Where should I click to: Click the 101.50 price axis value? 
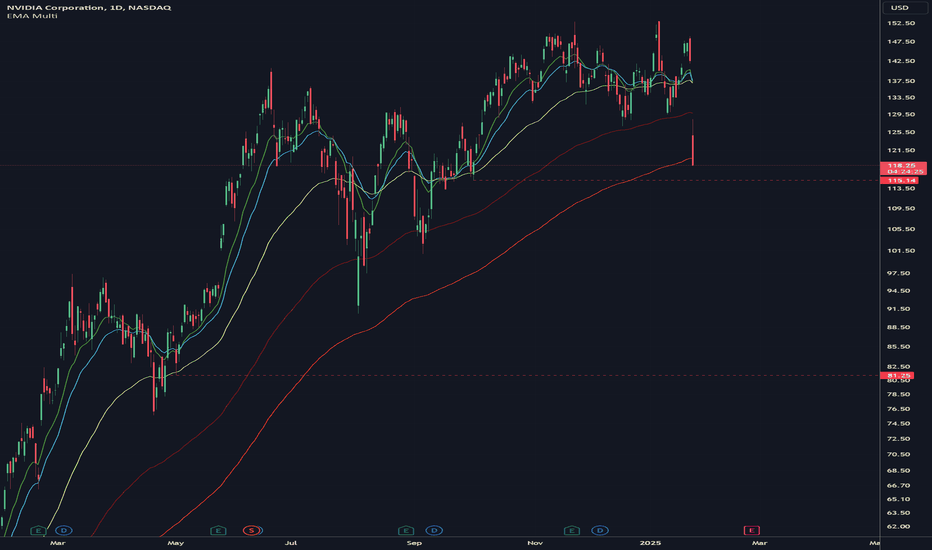tap(901, 251)
